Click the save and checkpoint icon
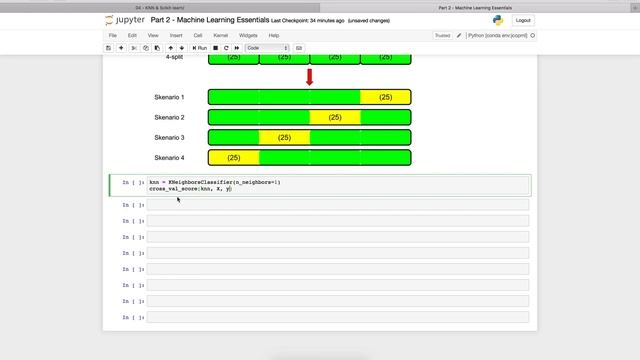640x360 pixels. (x=109, y=48)
